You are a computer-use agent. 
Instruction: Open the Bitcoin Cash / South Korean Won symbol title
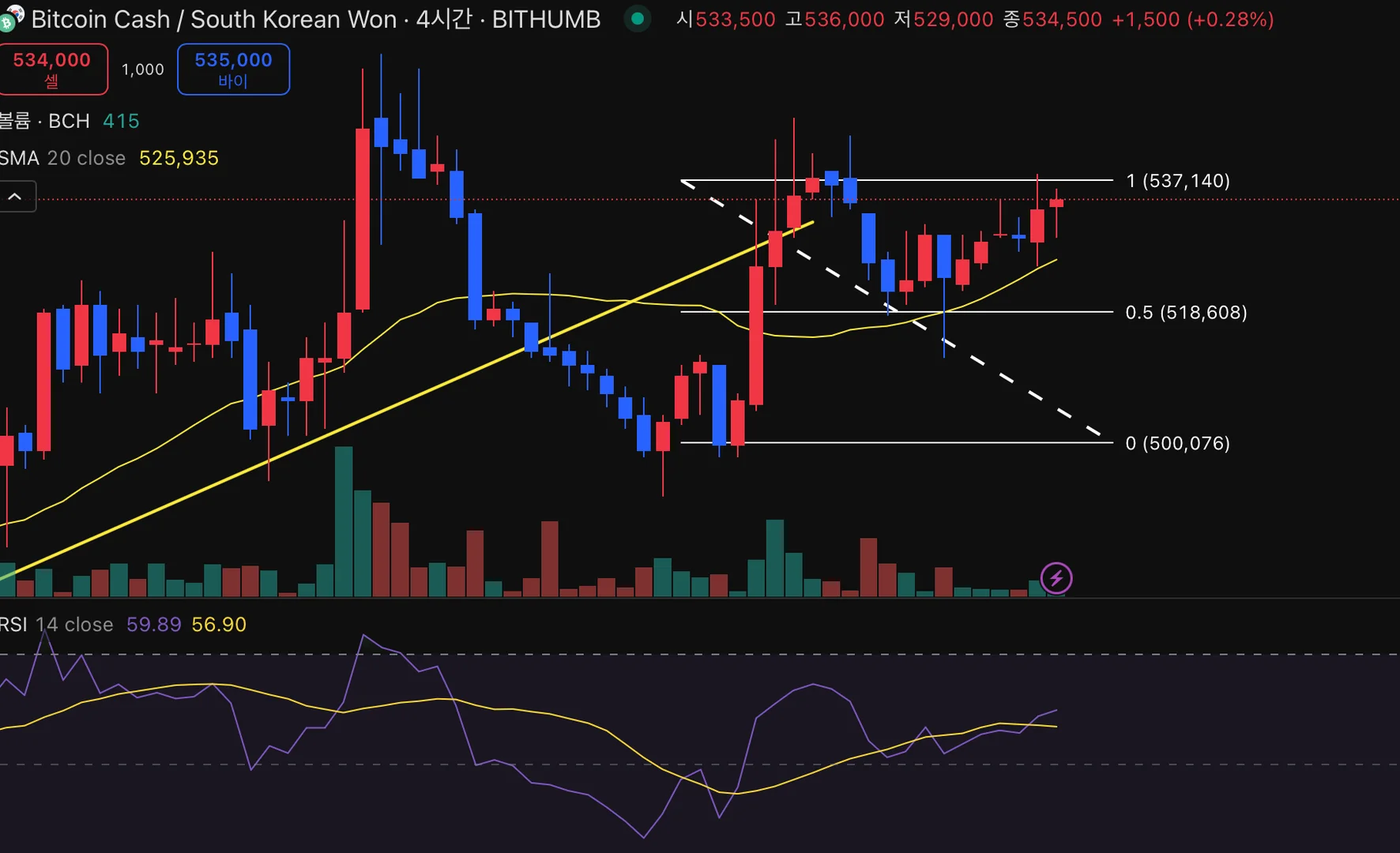214,19
